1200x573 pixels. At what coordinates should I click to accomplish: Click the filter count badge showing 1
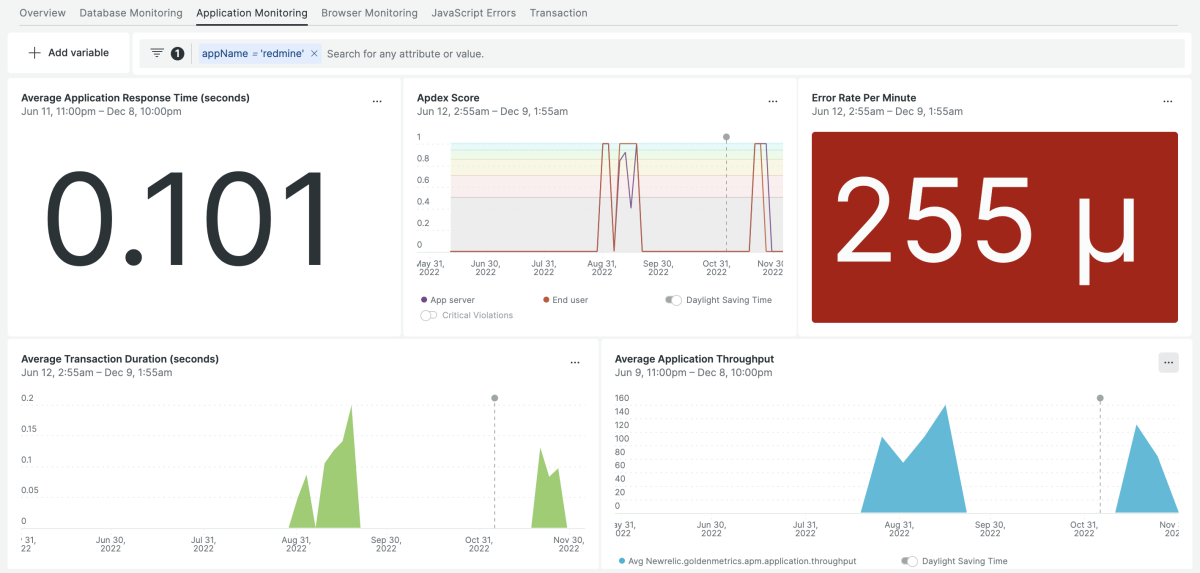coord(178,54)
